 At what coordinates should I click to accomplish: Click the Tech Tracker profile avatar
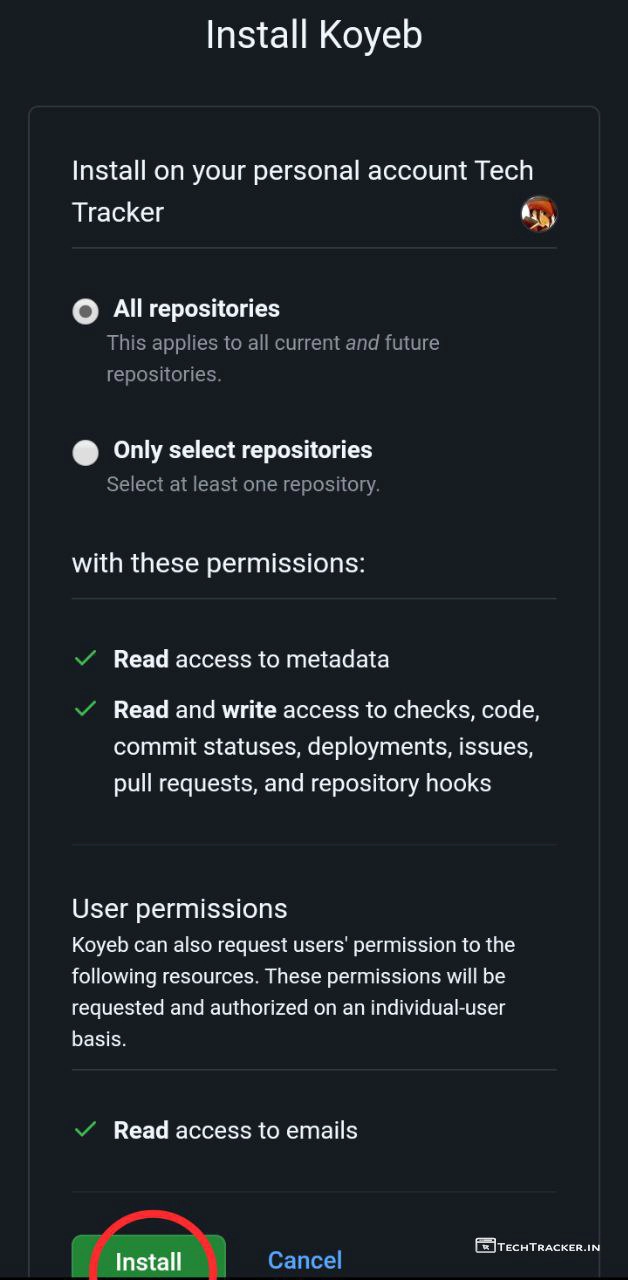tap(538, 214)
